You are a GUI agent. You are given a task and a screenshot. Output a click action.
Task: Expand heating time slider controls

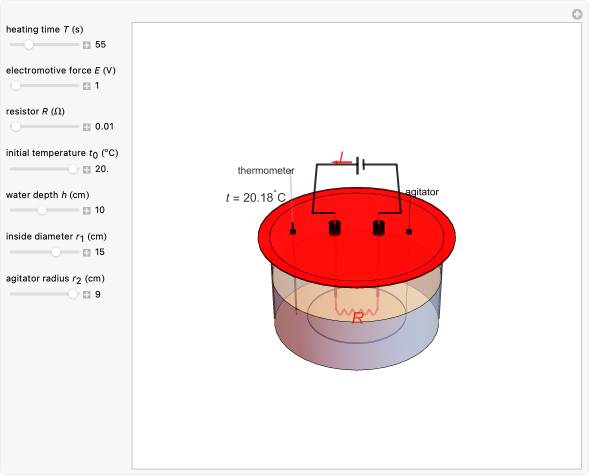87,45
